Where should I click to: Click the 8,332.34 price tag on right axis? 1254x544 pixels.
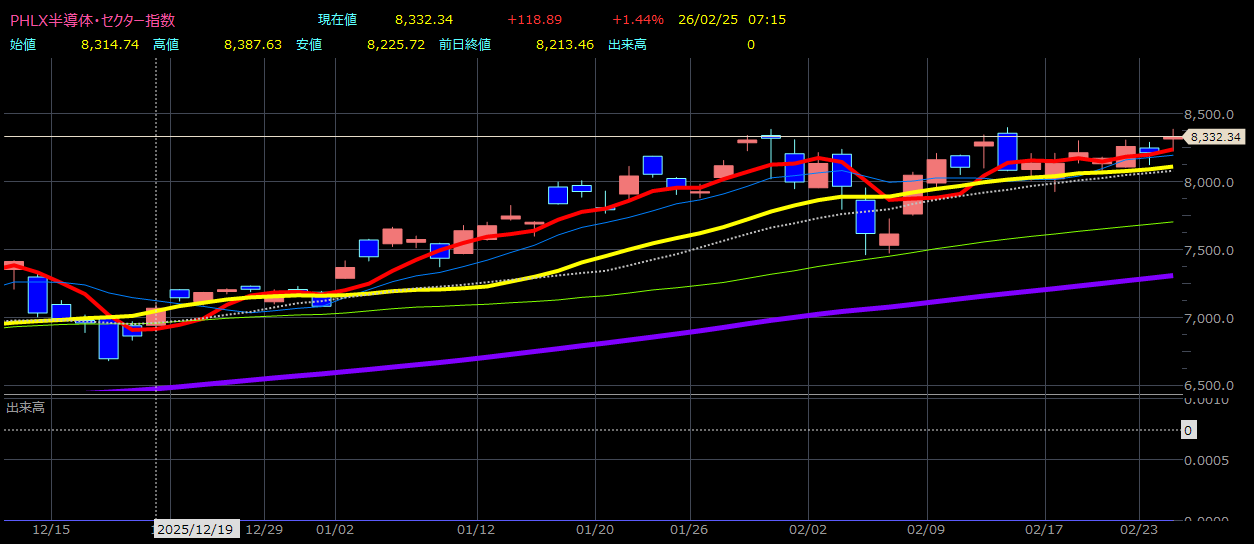[1214, 137]
